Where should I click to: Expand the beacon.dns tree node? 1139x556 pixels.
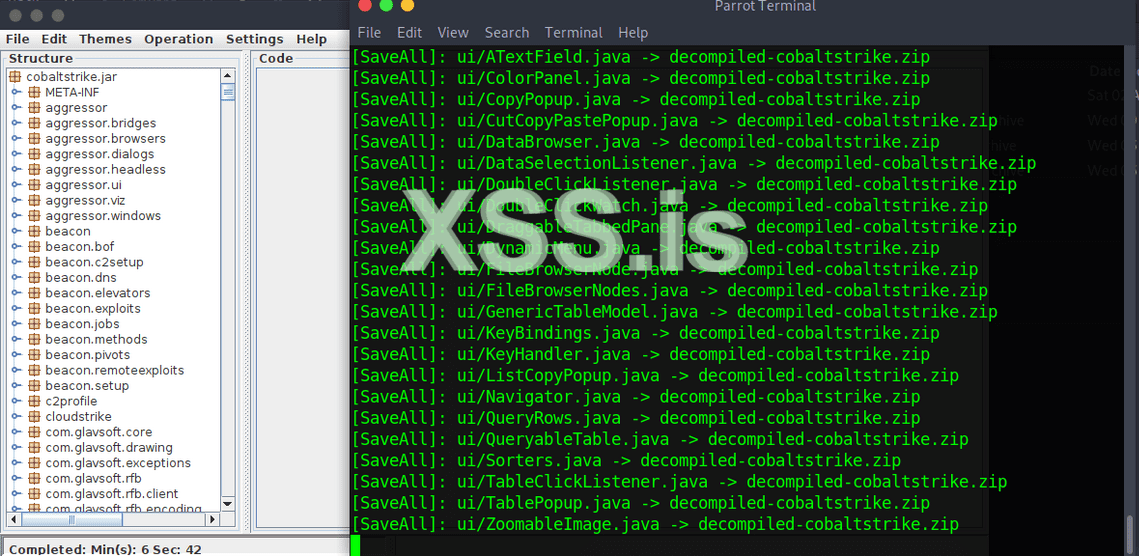(15, 277)
